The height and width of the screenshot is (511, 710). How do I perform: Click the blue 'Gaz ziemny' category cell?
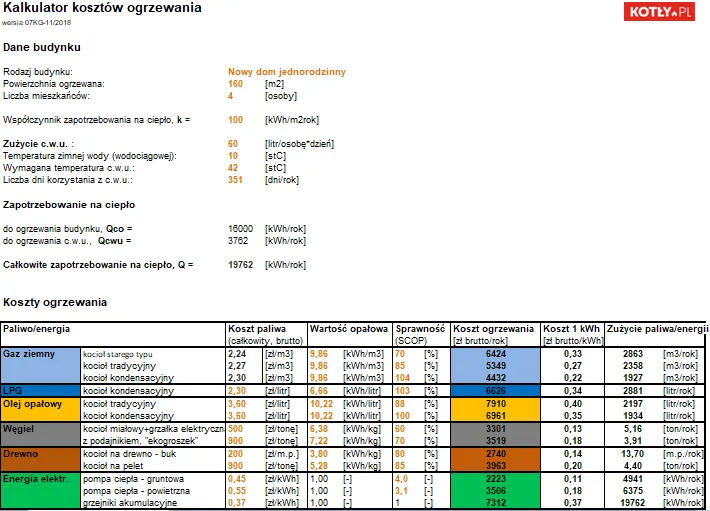[40, 365]
